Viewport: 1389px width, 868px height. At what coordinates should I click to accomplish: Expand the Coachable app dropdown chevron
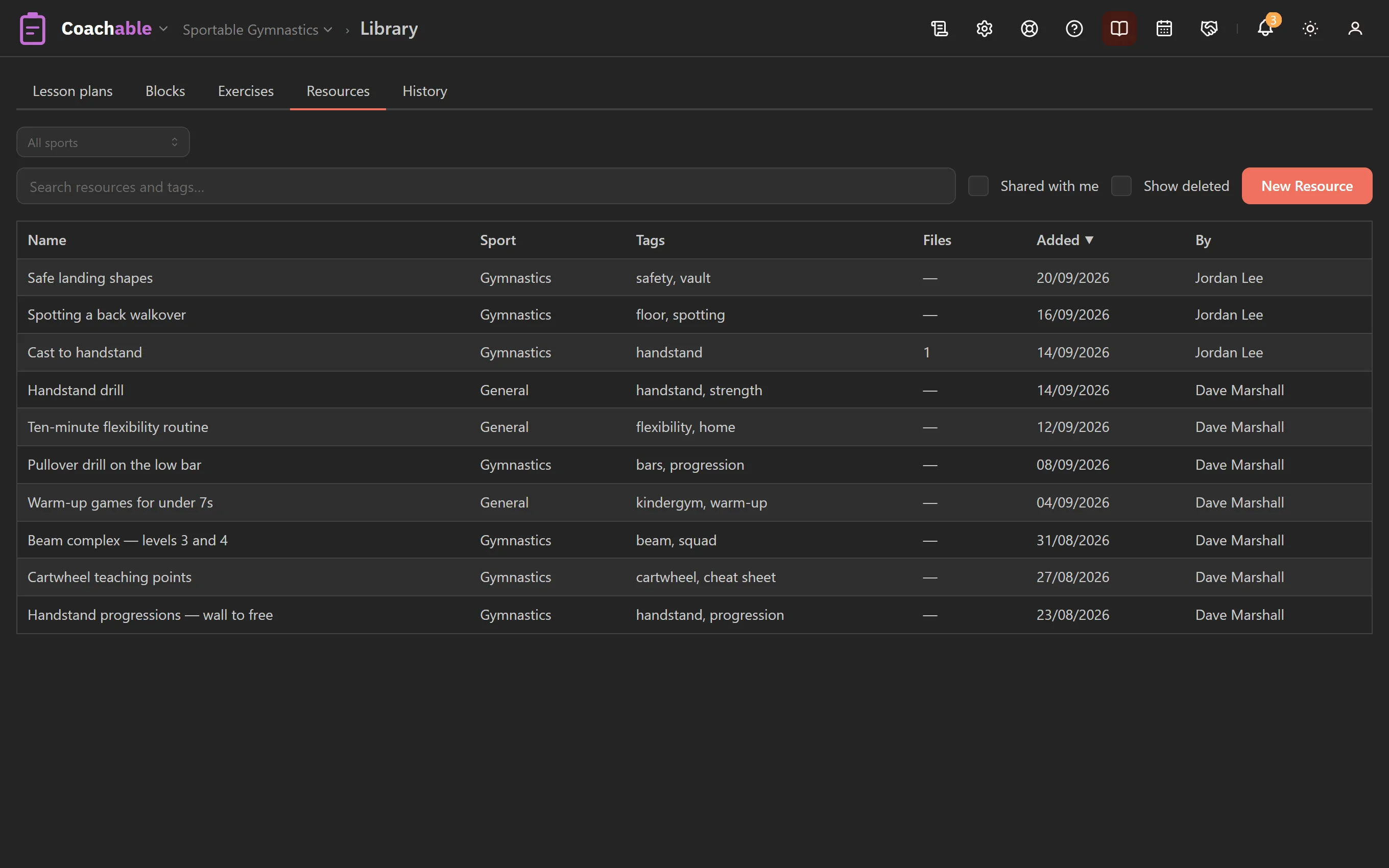163,29
